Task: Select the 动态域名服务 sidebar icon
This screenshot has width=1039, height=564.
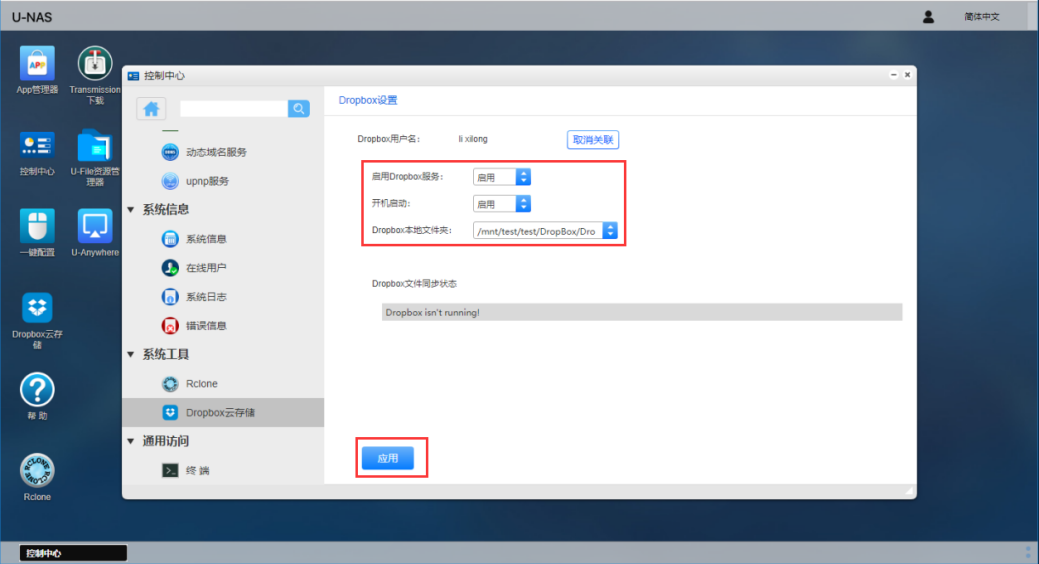Action: tap(170, 152)
